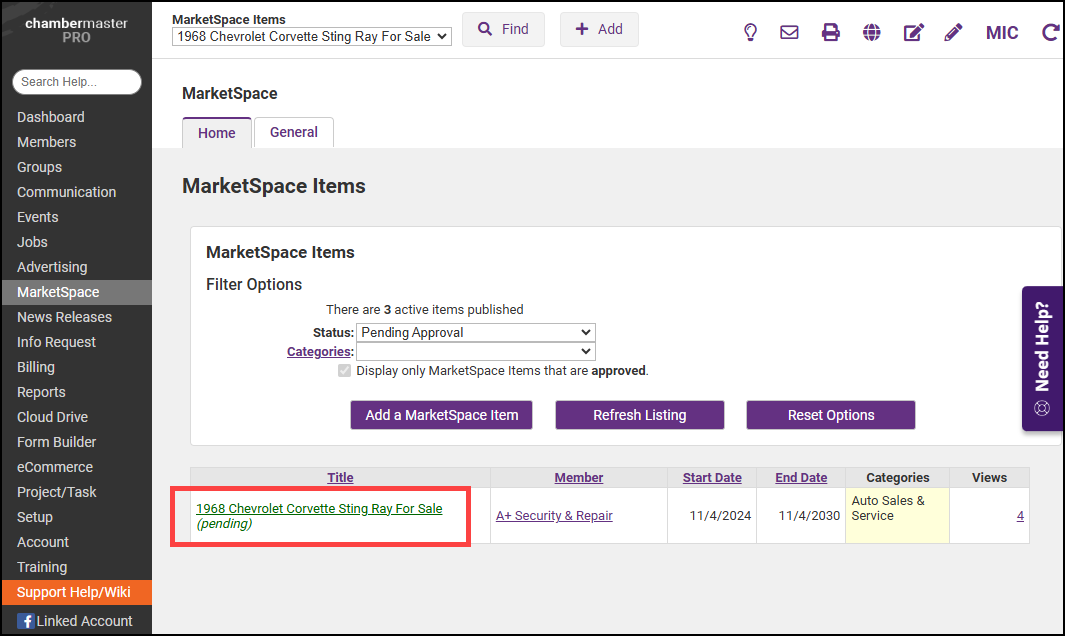Click the printer icon
The height and width of the screenshot is (636, 1065).
[x=830, y=32]
